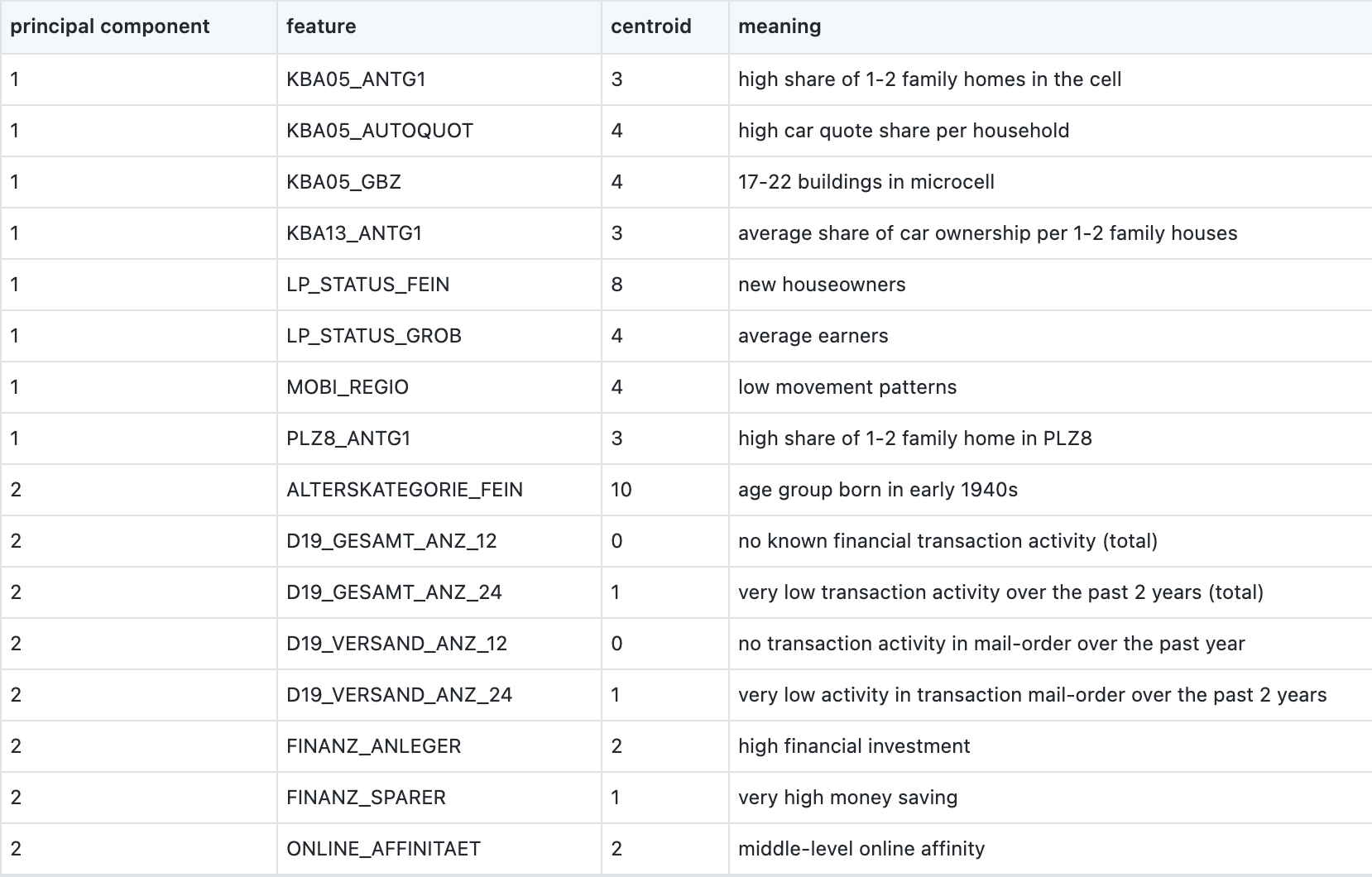
Task: Select the ONLINE_AFFINITAET feature cell
Action: coord(383,849)
